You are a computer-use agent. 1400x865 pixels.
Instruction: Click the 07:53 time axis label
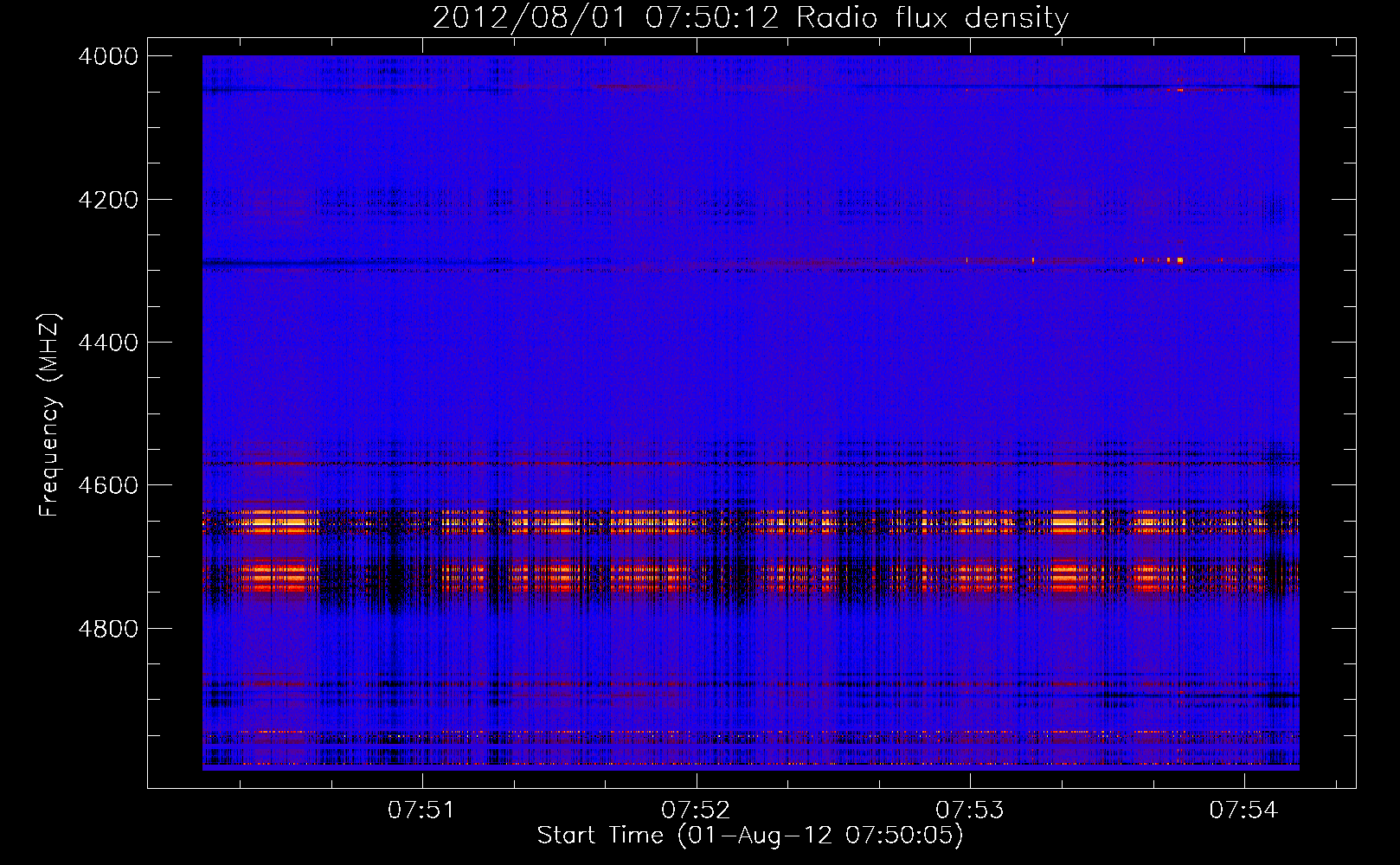[970, 811]
